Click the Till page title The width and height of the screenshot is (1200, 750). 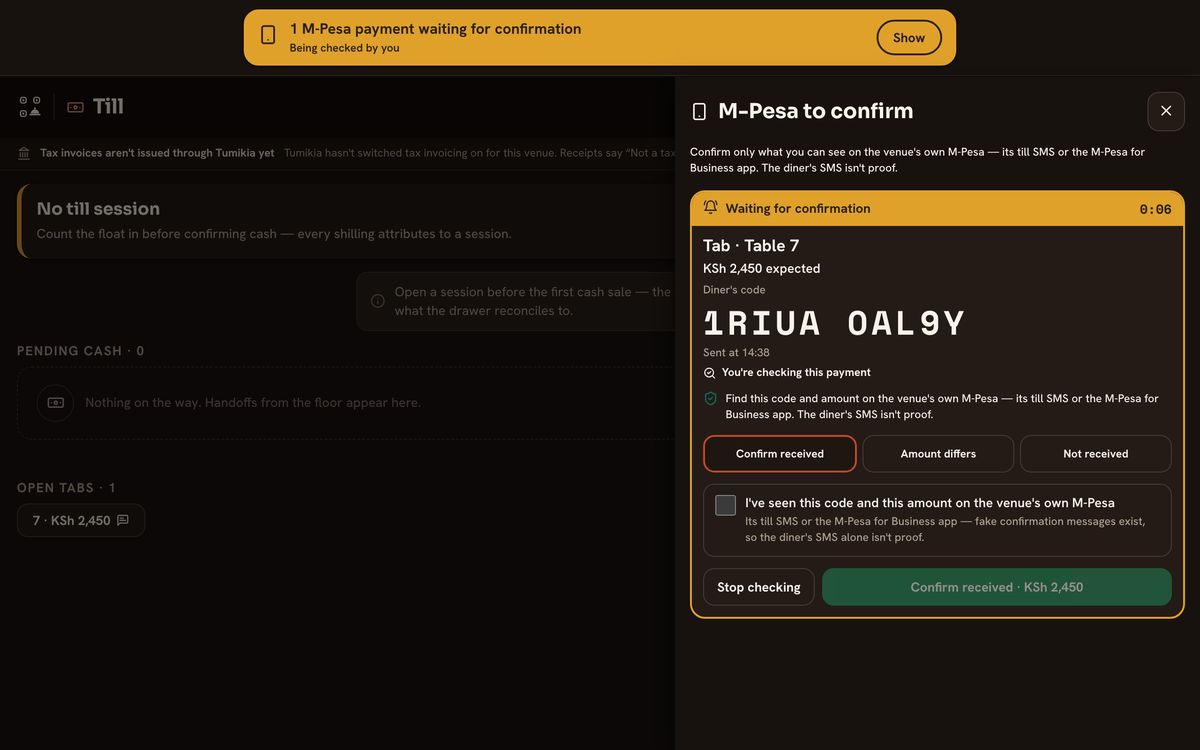click(108, 106)
